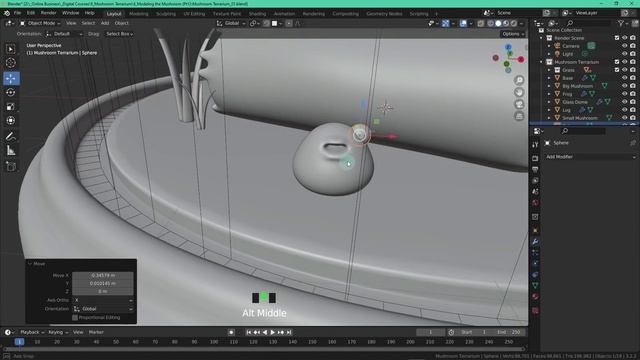Switch to Rendered viewport shading
640x360 pixels.
(x=514, y=23)
